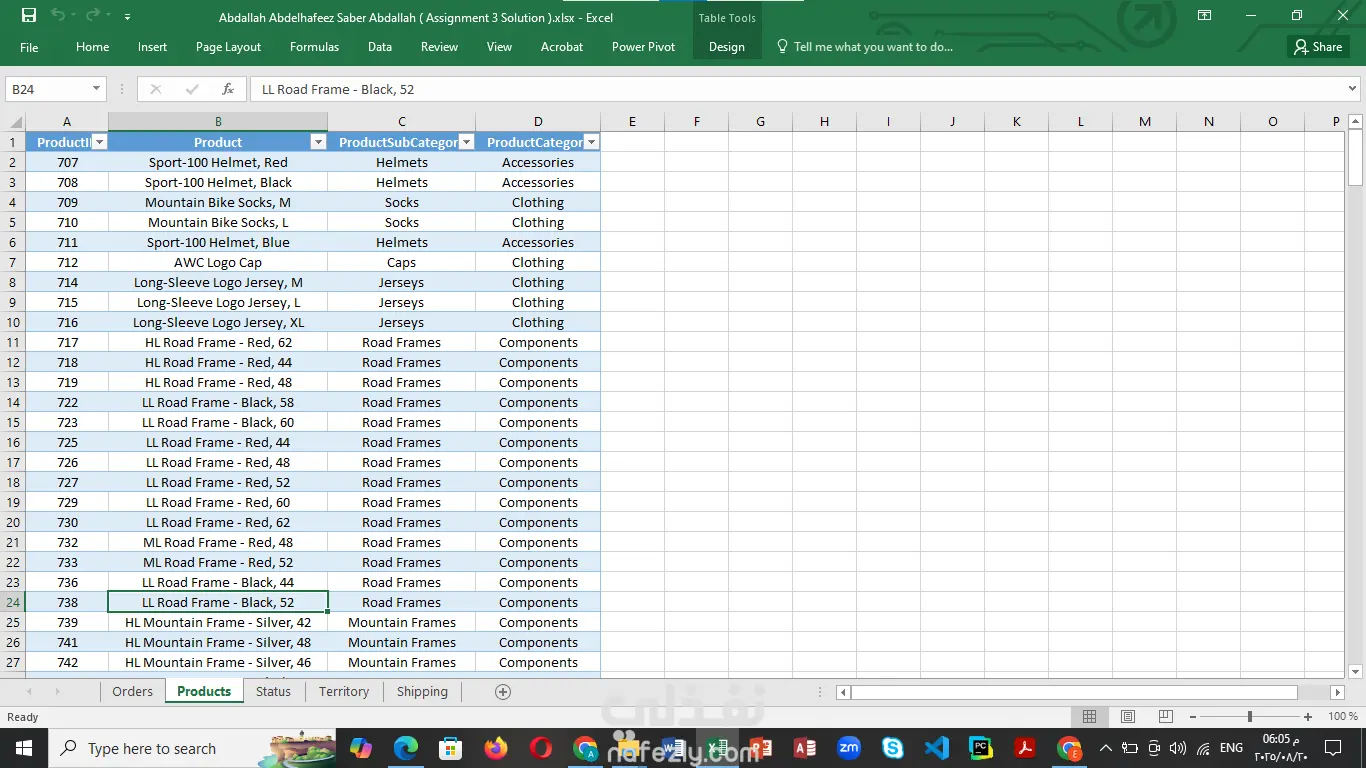Open Visual Studio Code from taskbar

pyautogui.click(x=936, y=748)
